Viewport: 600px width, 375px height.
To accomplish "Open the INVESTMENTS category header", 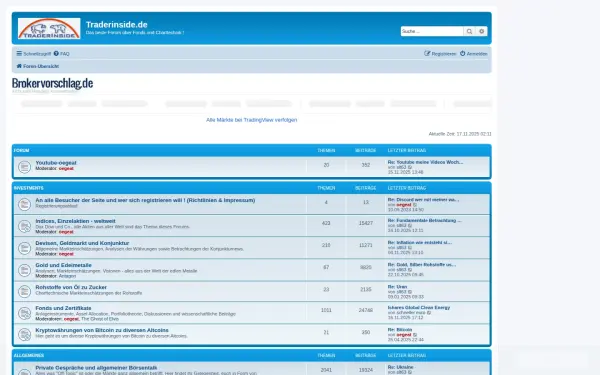I will [x=29, y=188].
